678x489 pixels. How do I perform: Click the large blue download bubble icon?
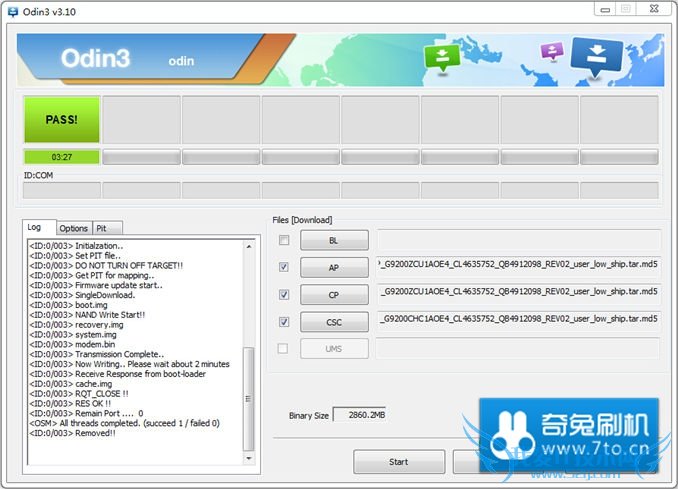(597, 57)
